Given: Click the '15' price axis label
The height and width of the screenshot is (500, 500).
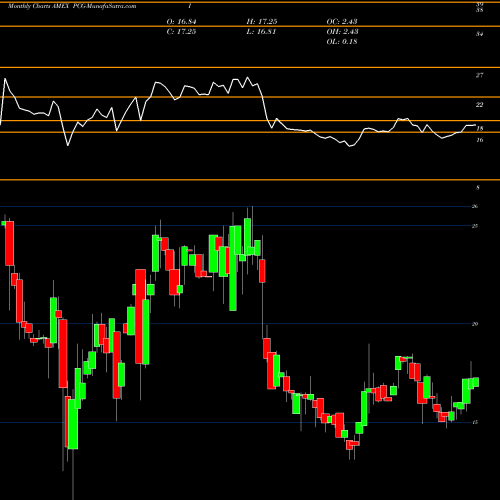Looking at the screenshot, I should (x=475, y=422).
